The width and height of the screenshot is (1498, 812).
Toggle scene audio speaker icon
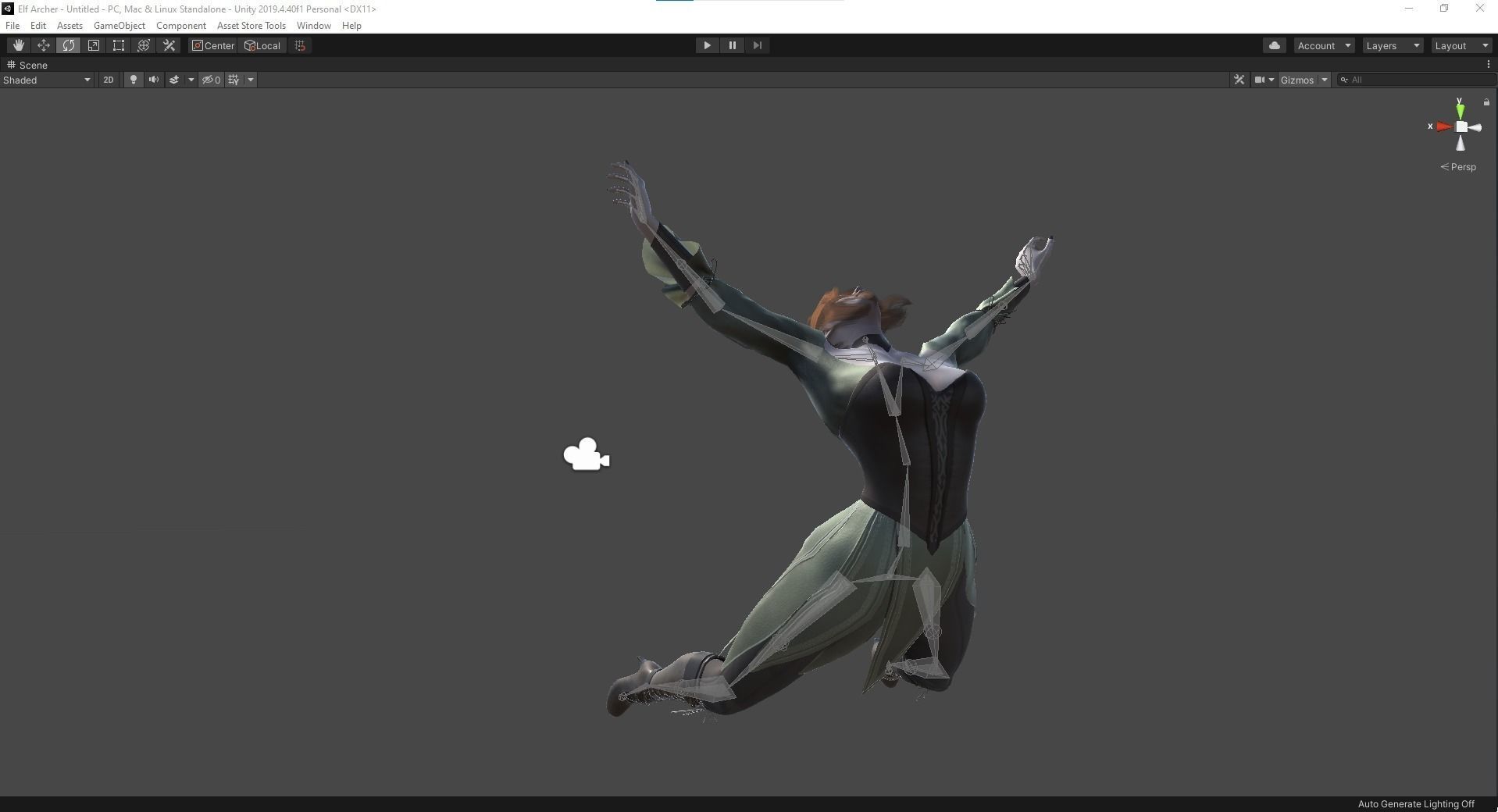click(x=154, y=80)
